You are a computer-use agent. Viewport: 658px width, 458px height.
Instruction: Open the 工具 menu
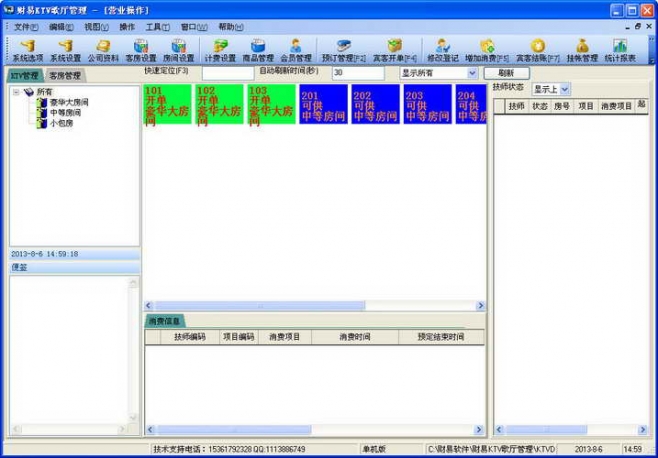[x=157, y=27]
